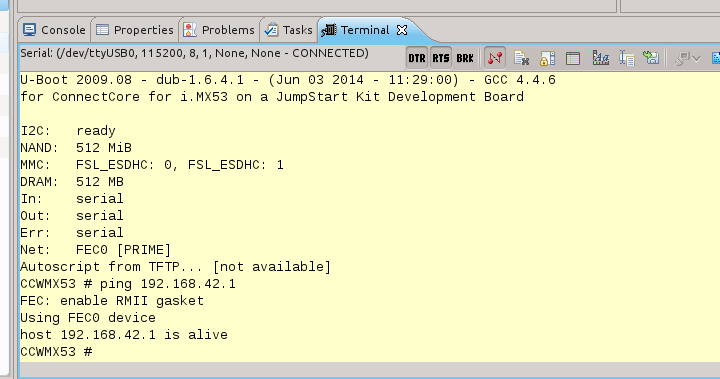Click the Problems tab icon
The image size is (720, 379).
tap(190, 30)
